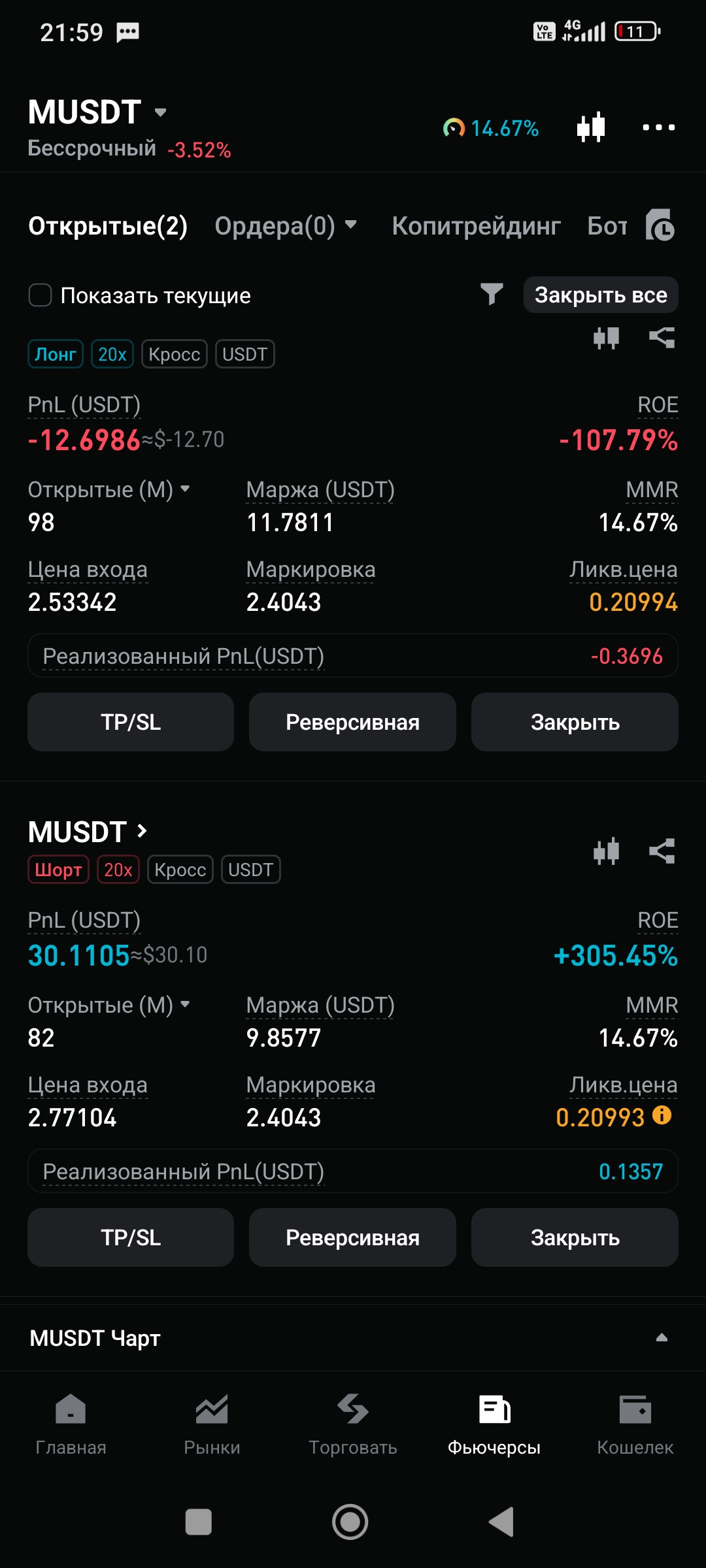The height and width of the screenshot is (1568, 706).
Task: Expand the Ордера(0) dropdown arrow
Action: coord(351,225)
